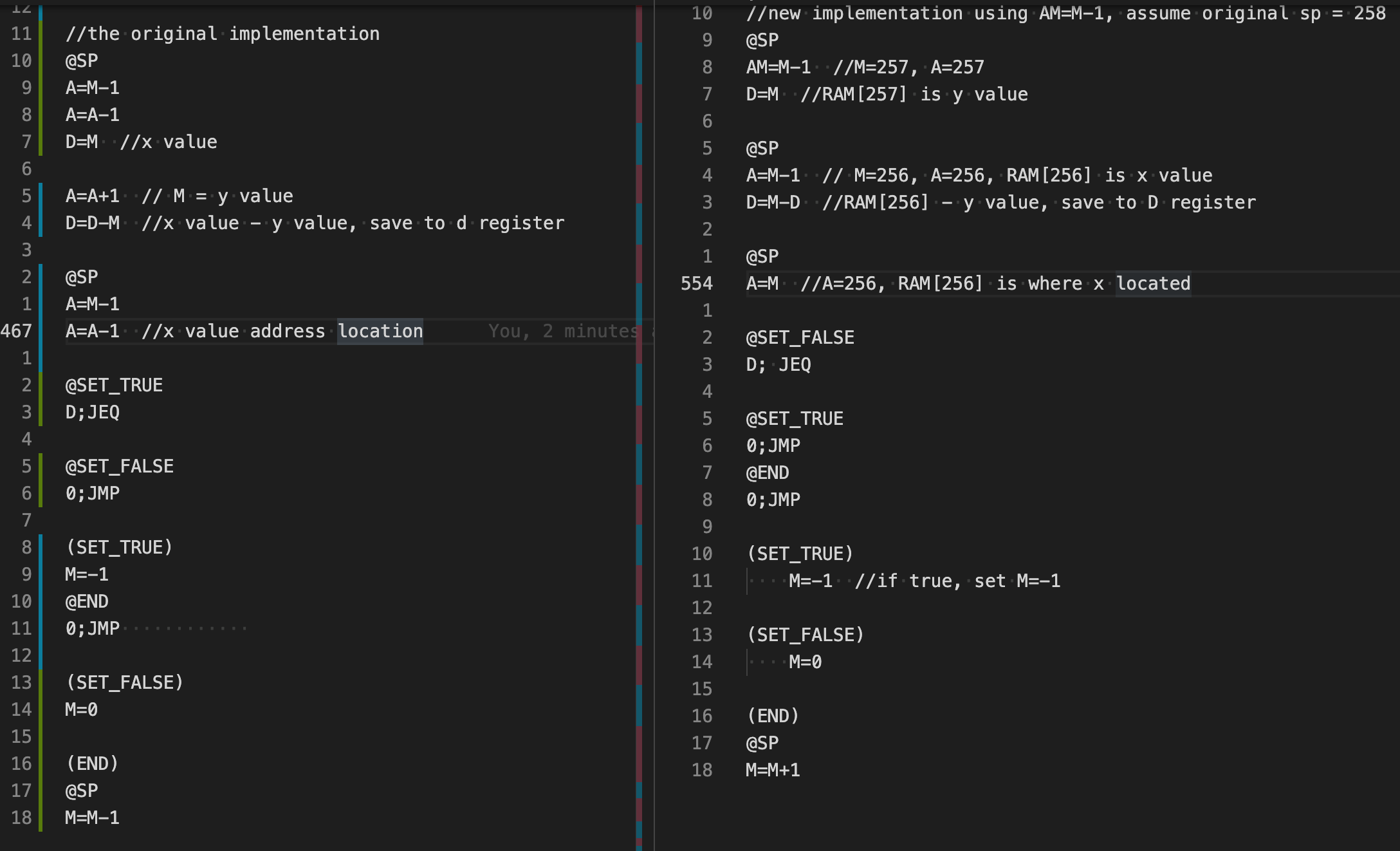
Task: Click the "//if true, set M=-1" comment
Action: (x=957, y=581)
